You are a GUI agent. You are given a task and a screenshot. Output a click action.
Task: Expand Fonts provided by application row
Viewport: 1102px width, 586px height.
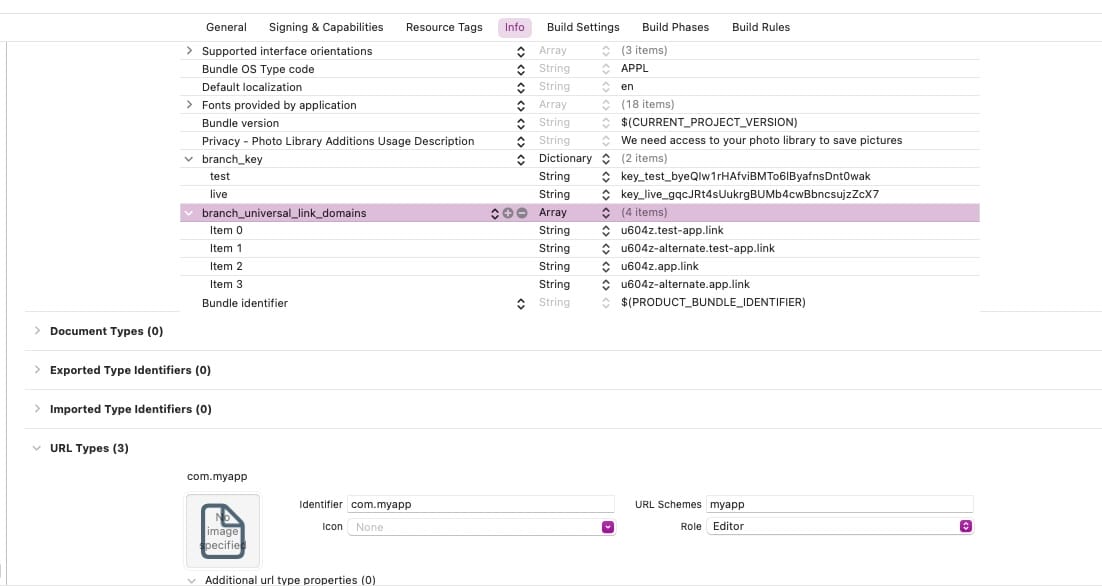(x=189, y=105)
